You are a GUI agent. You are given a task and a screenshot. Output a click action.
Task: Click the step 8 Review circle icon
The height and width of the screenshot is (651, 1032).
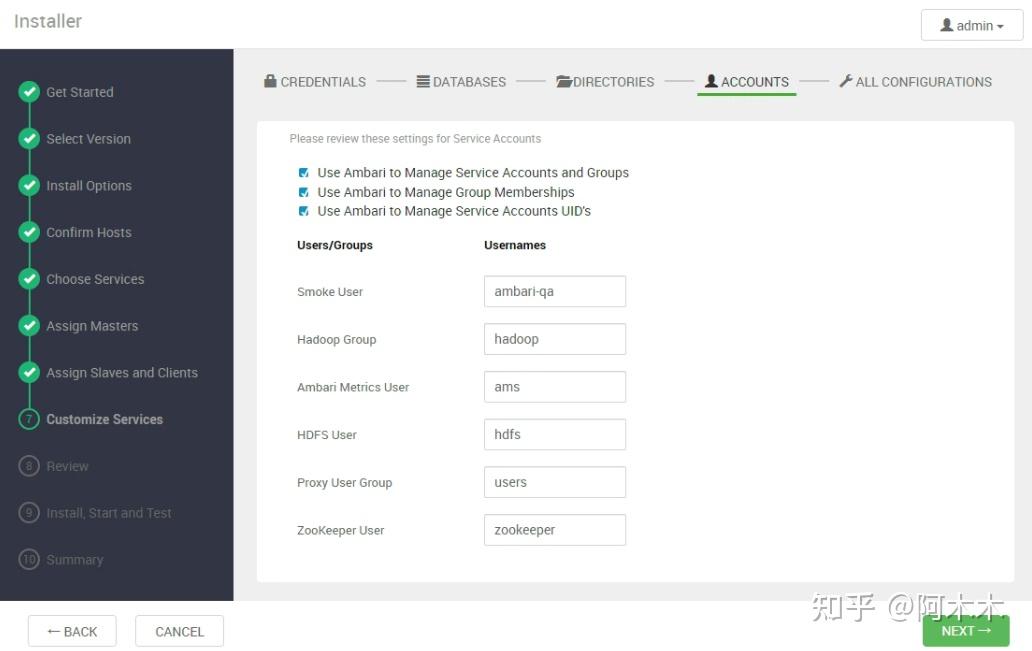29,466
